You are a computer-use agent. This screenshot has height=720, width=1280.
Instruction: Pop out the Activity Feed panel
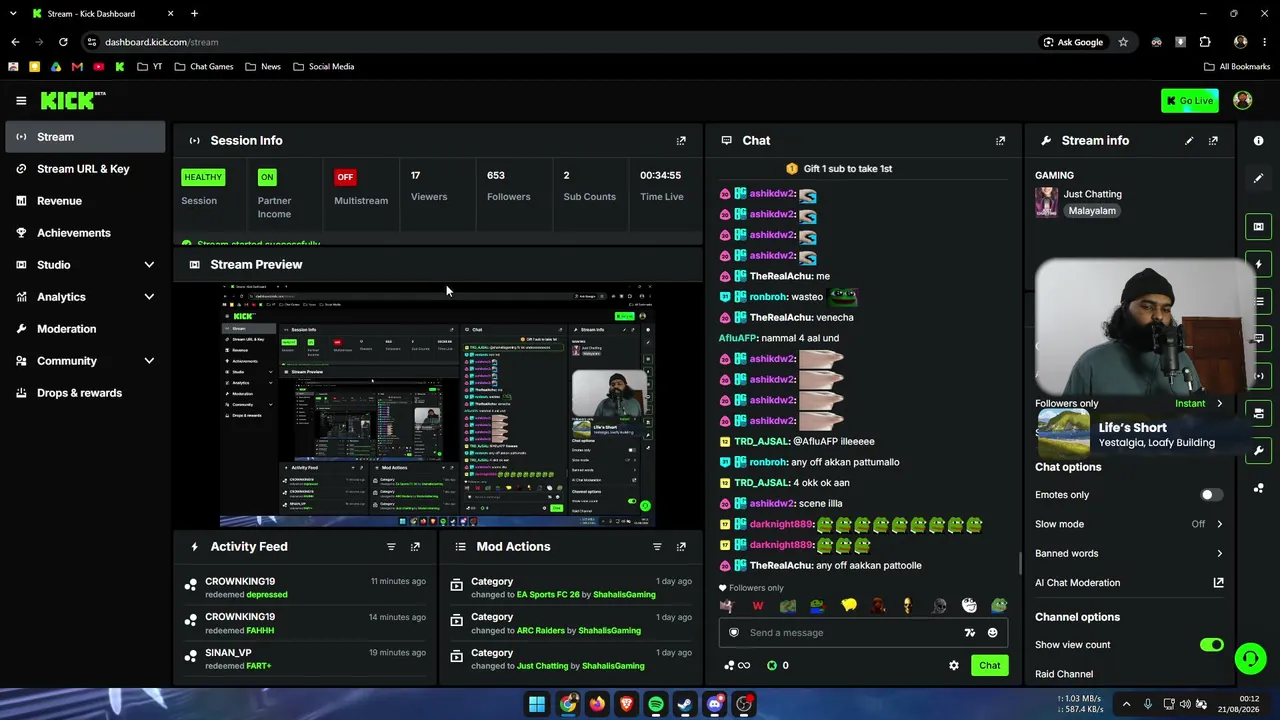pyautogui.click(x=415, y=547)
